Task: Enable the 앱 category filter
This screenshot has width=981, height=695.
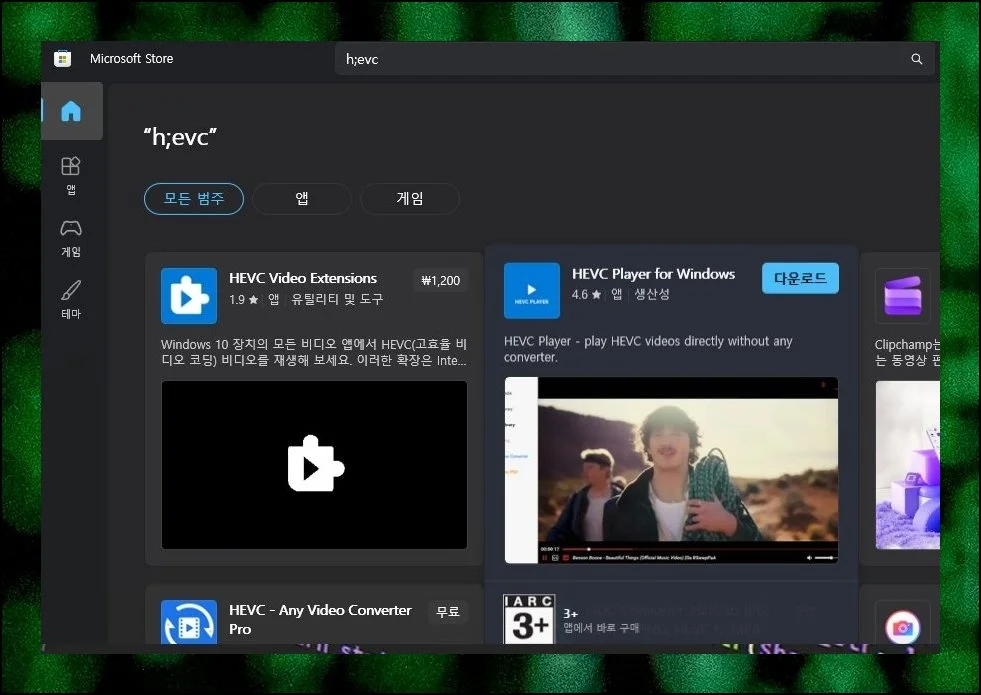Action: [301, 199]
